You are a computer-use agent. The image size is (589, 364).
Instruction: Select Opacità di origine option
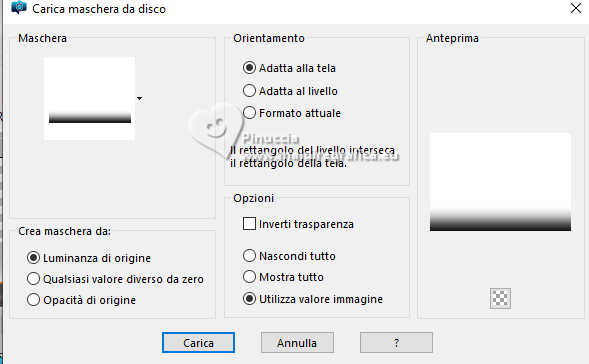33,300
